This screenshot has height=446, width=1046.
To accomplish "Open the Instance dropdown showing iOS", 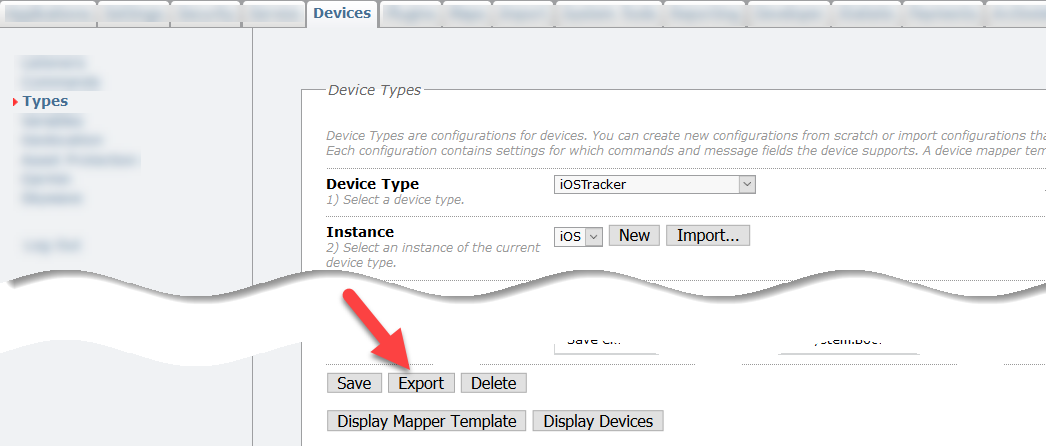I will 578,236.
